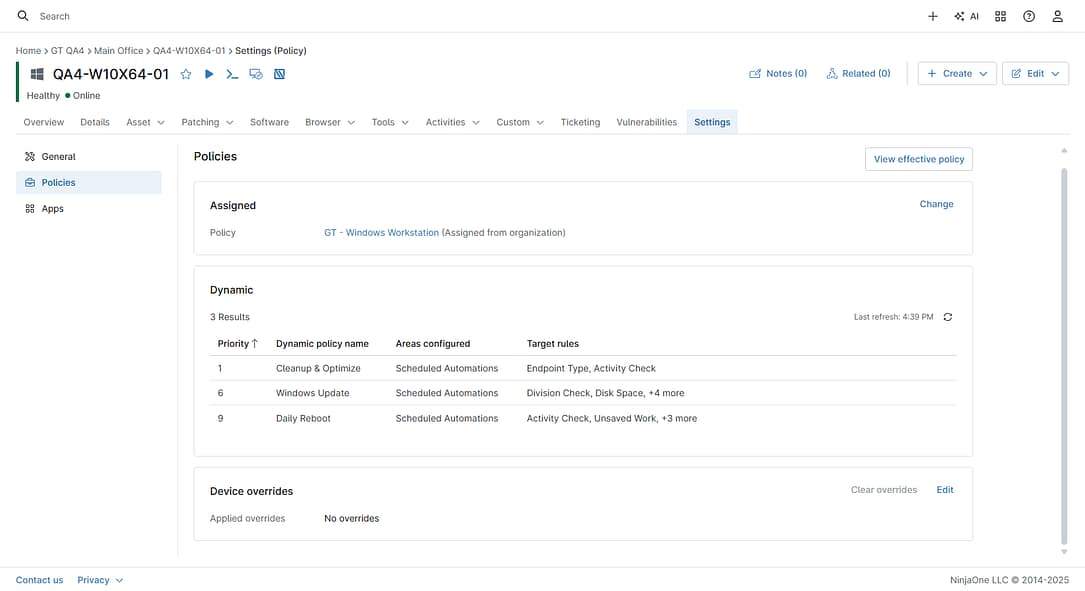Open the user account profile icon
The width and height of the screenshot is (1085, 591).
(1057, 16)
